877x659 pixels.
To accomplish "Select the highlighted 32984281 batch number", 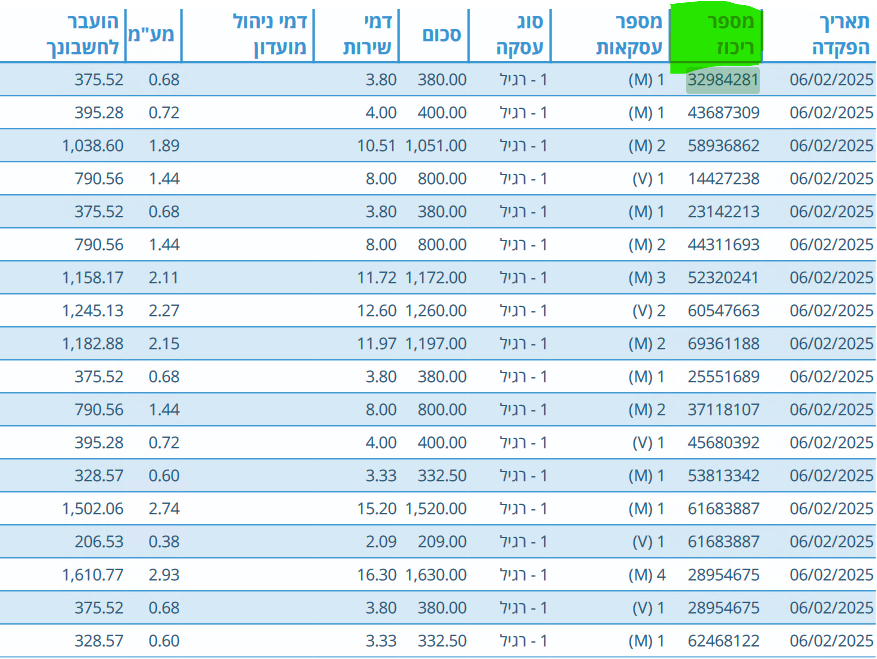I will pos(723,80).
